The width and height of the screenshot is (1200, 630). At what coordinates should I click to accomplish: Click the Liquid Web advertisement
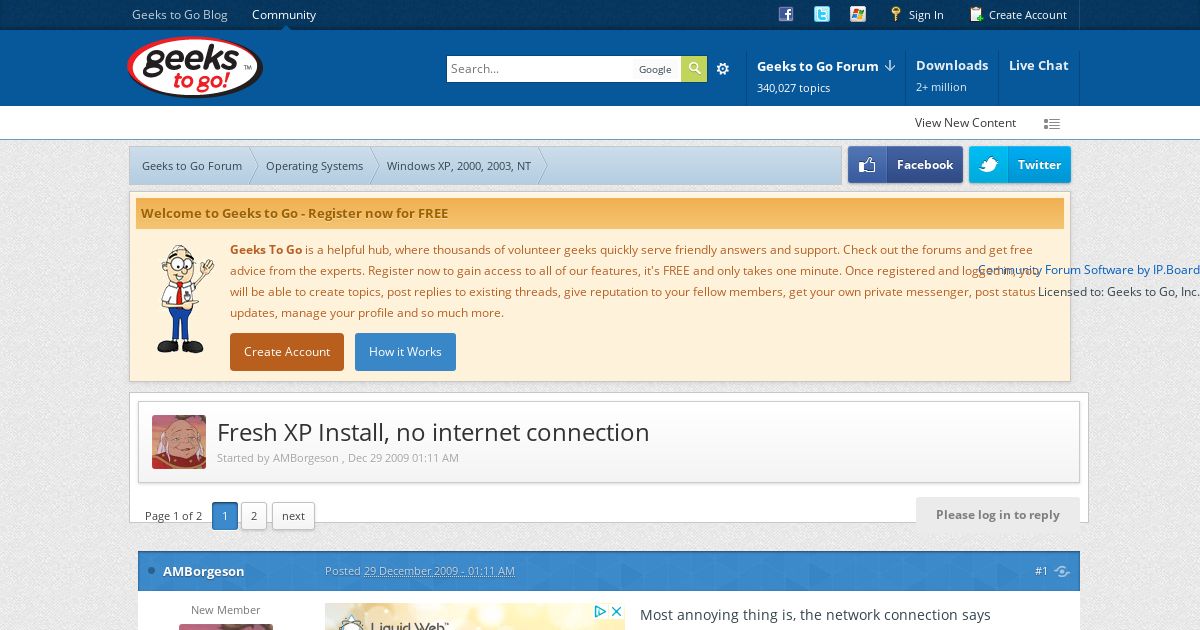pyautogui.click(x=475, y=616)
